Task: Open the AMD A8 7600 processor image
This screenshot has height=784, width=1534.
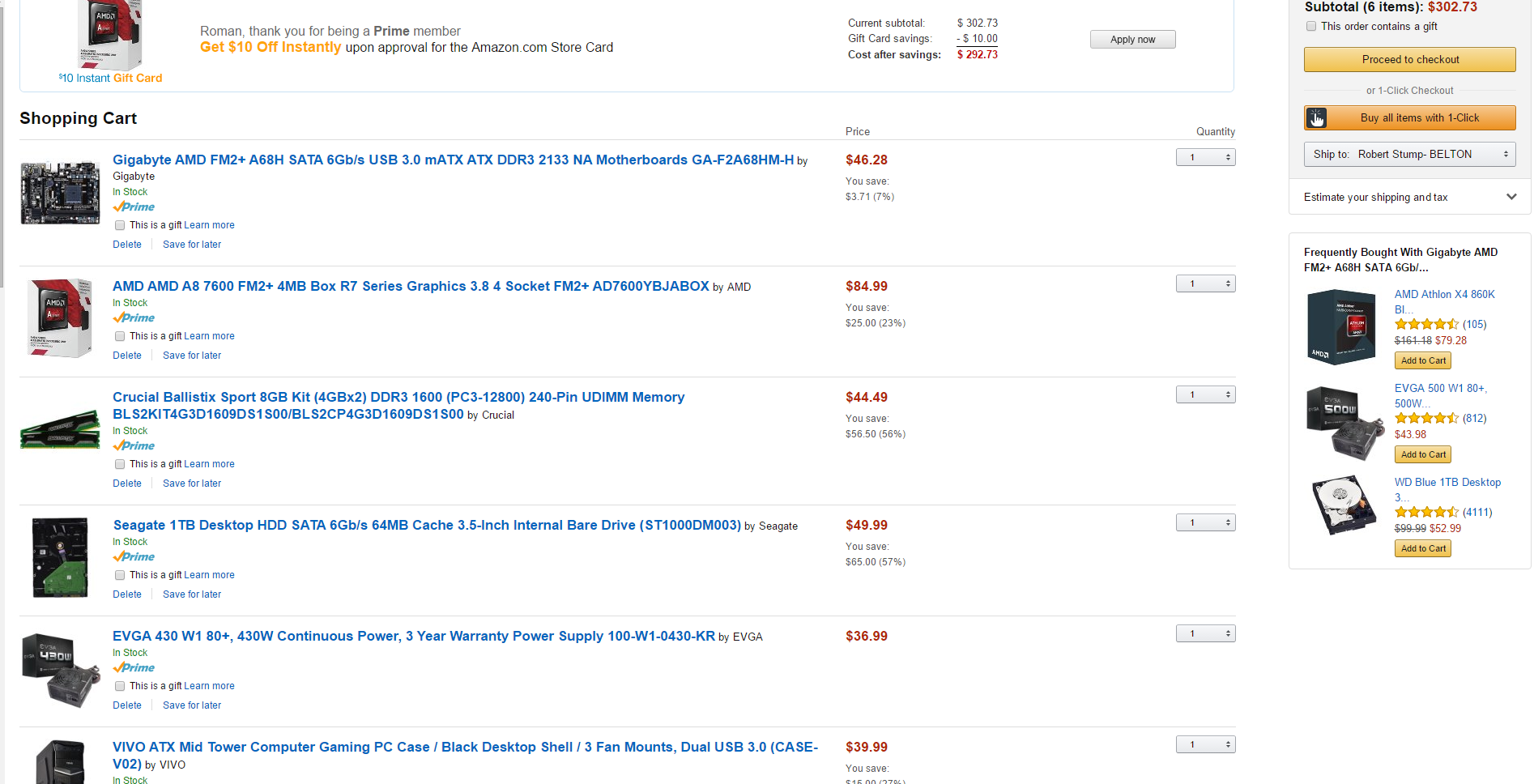Action: pos(60,318)
